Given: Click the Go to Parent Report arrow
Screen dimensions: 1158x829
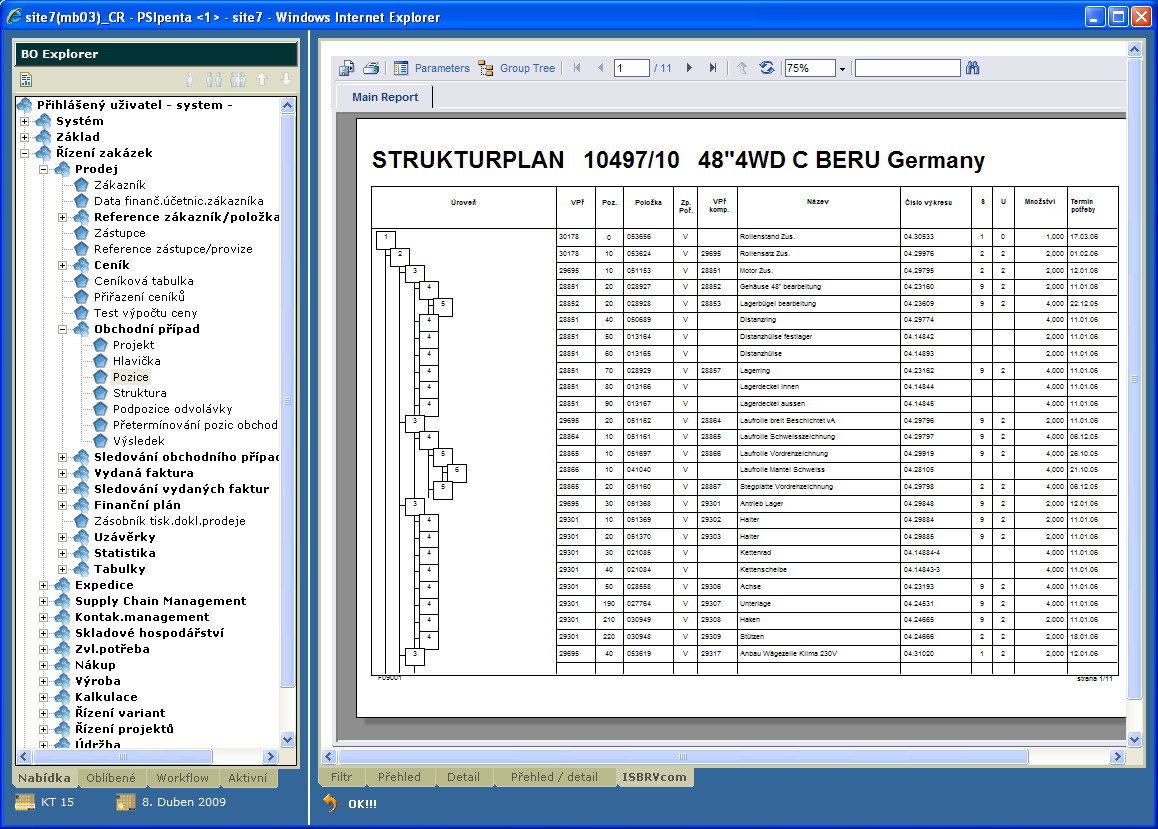Looking at the screenshot, I should tap(742, 68).
